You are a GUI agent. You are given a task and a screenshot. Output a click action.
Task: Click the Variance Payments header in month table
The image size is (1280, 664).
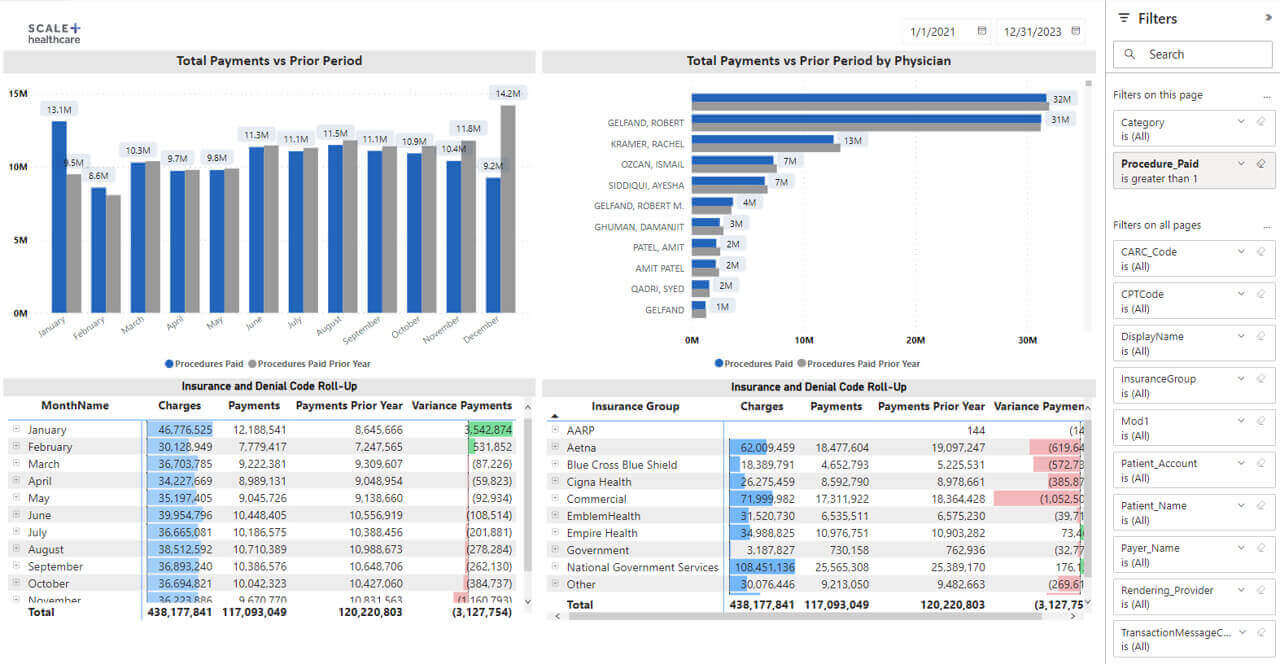point(461,406)
